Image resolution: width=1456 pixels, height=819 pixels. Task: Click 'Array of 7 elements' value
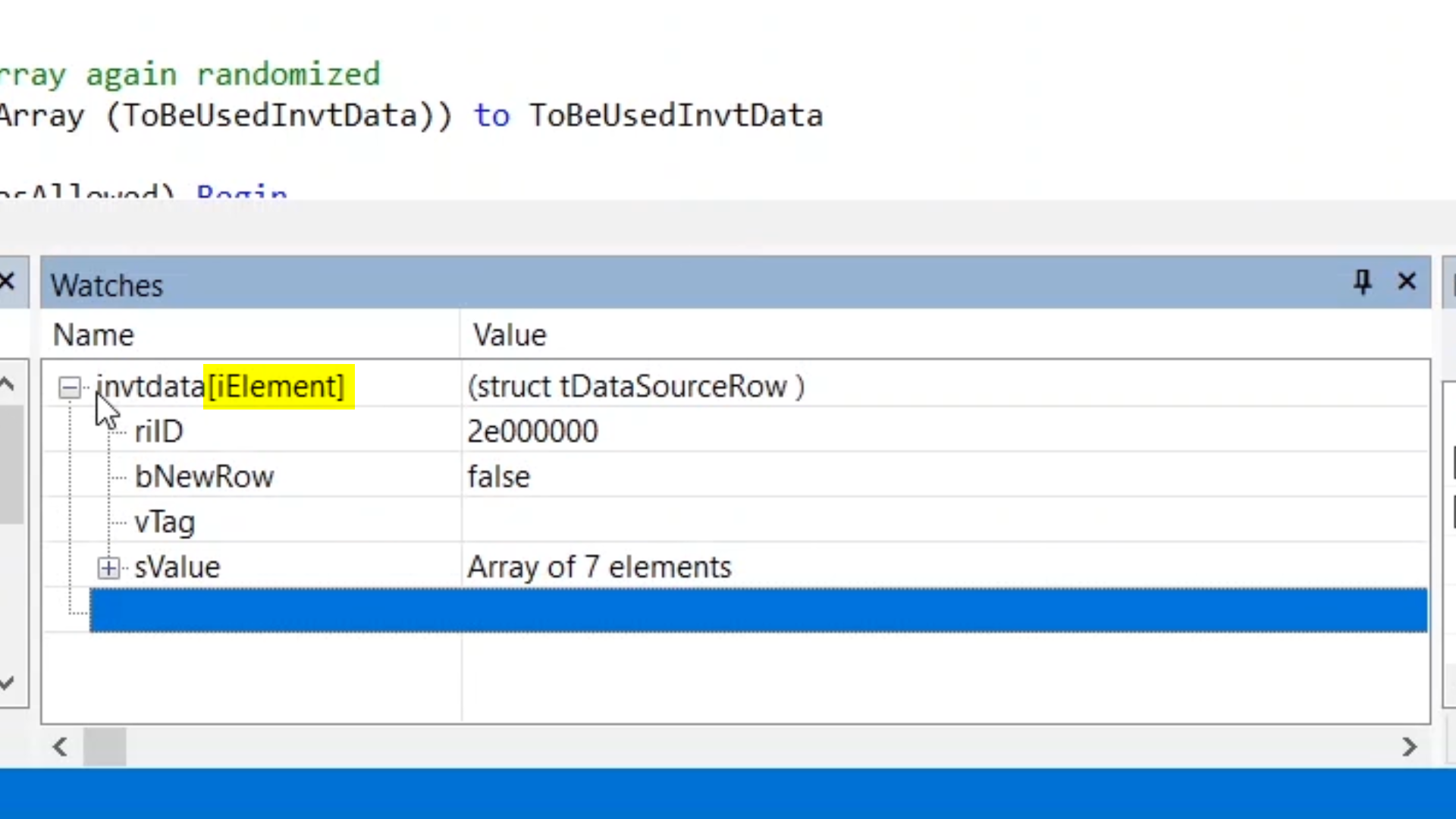tap(598, 567)
